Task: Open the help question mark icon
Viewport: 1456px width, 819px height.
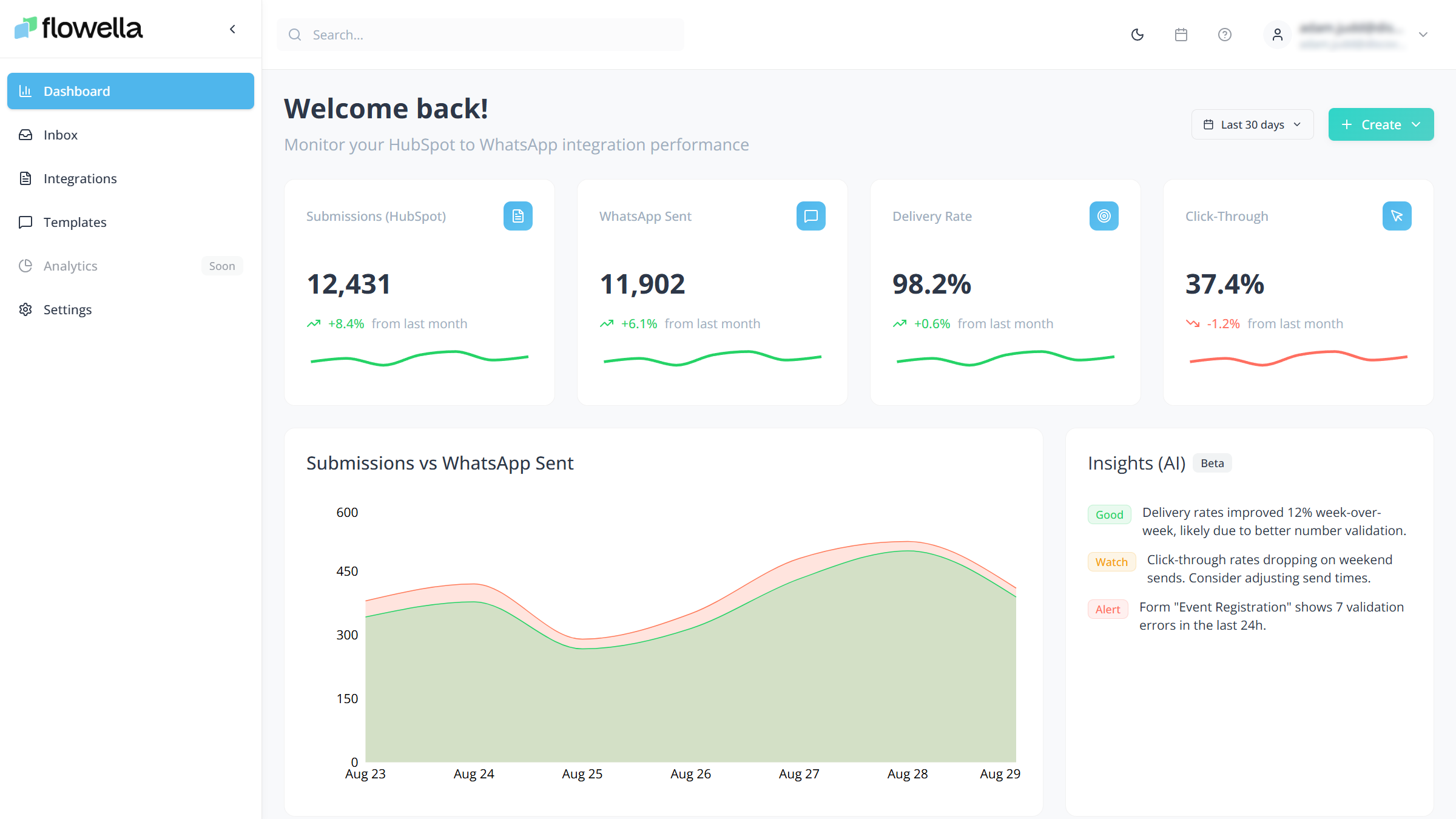Action: [x=1224, y=35]
